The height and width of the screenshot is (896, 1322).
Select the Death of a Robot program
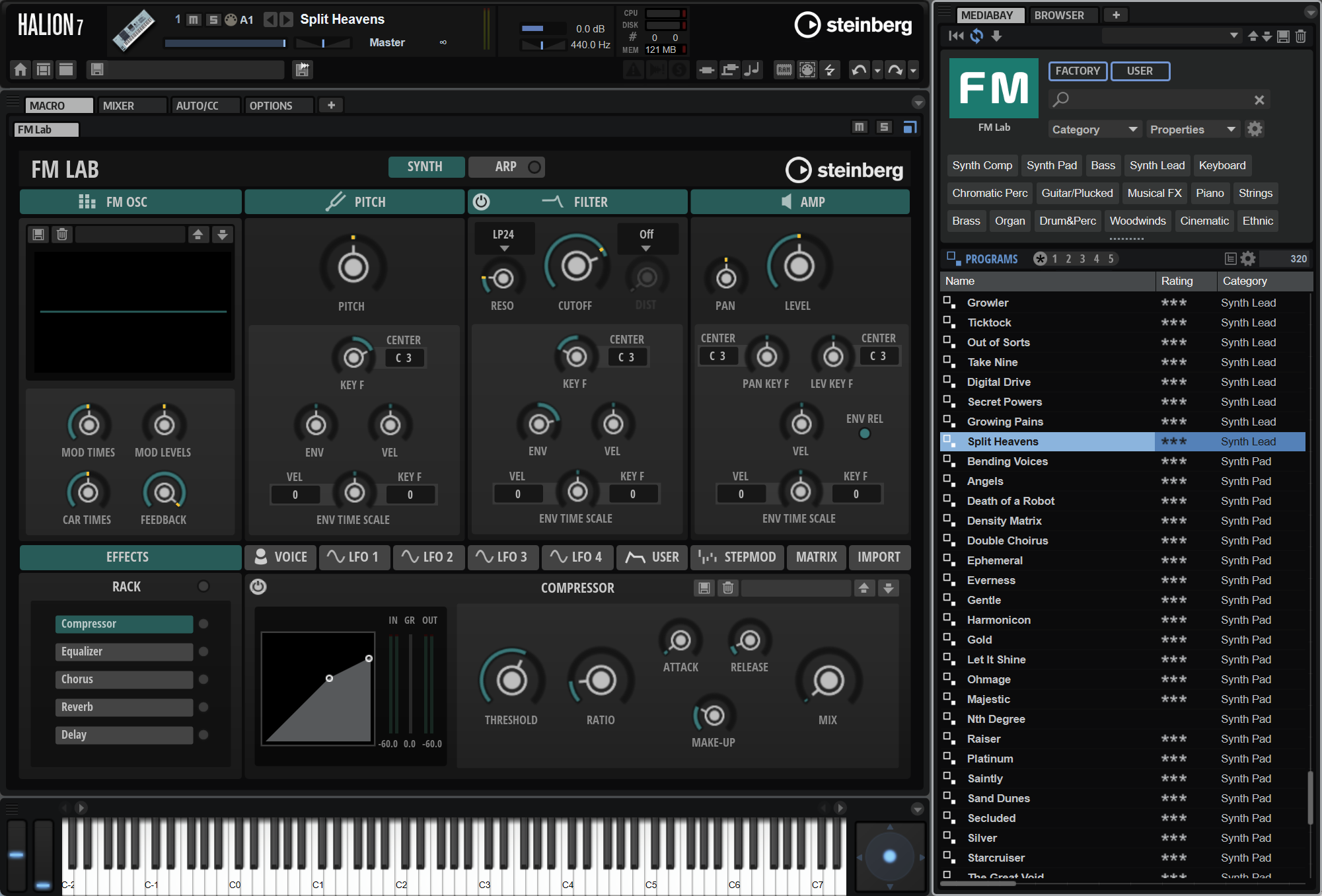click(x=1011, y=501)
